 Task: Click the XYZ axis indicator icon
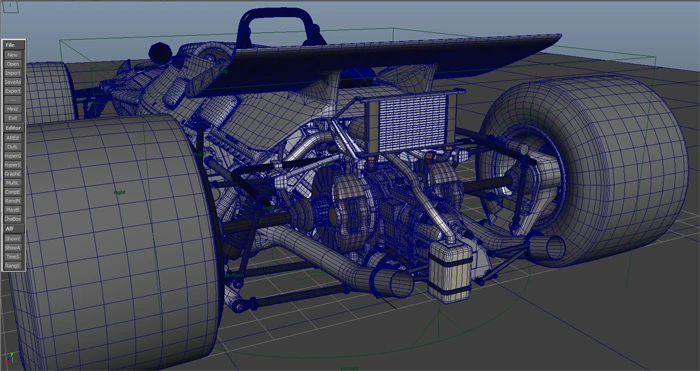9,358
